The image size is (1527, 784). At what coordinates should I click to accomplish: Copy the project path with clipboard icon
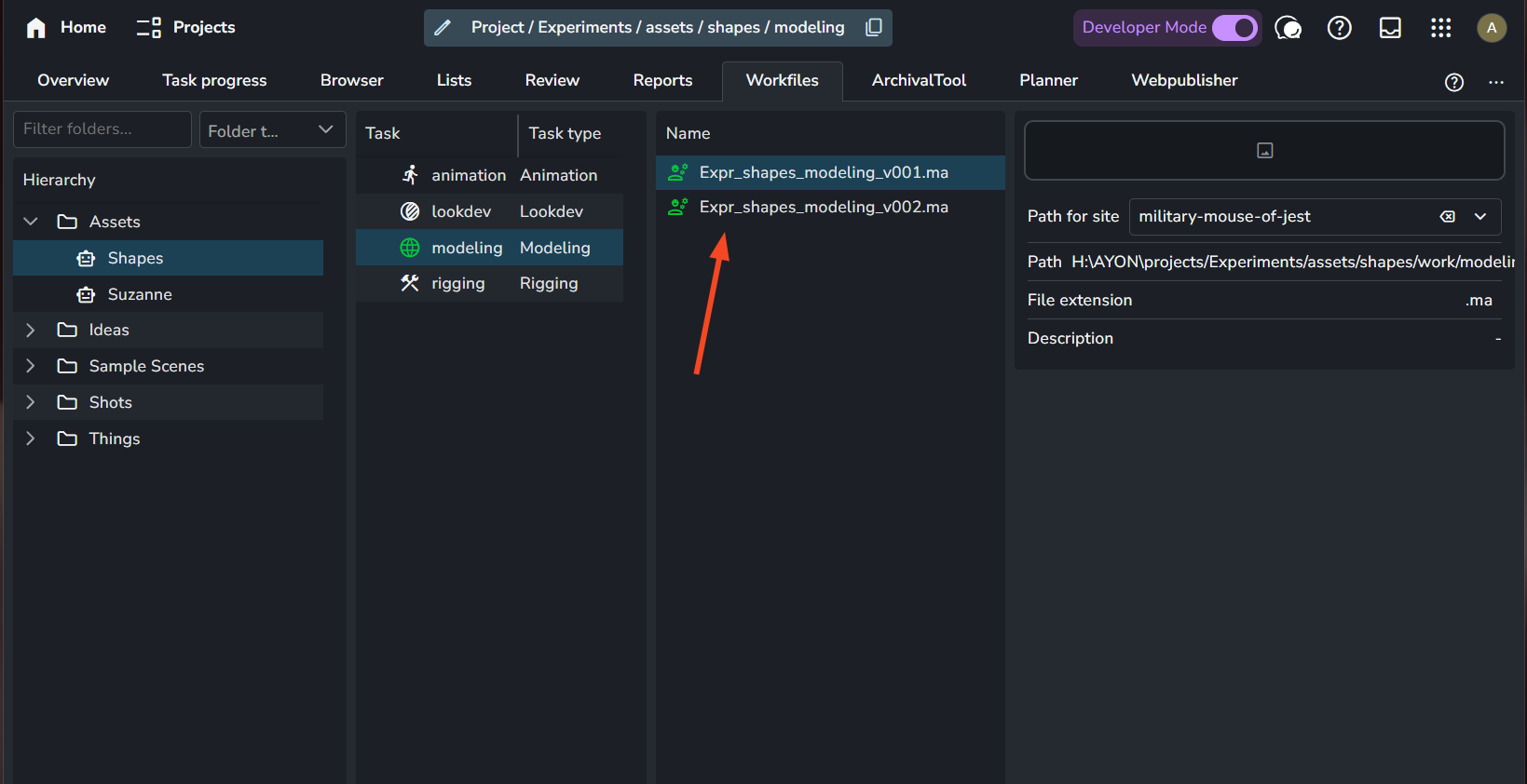coord(873,28)
